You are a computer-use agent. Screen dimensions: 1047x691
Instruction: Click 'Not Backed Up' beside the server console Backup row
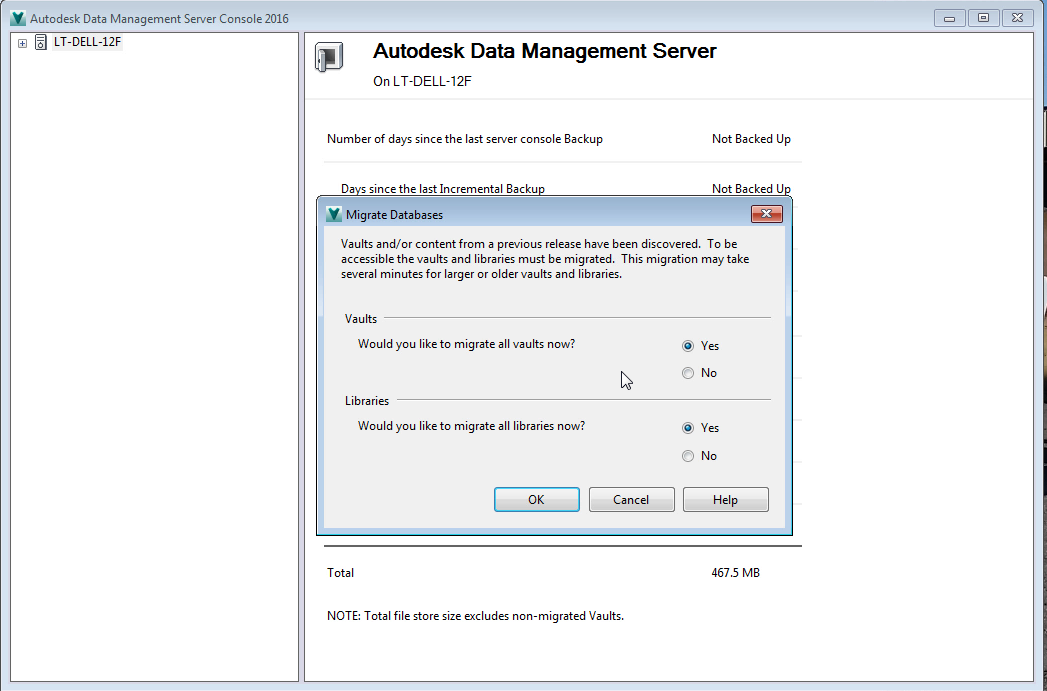tap(751, 139)
